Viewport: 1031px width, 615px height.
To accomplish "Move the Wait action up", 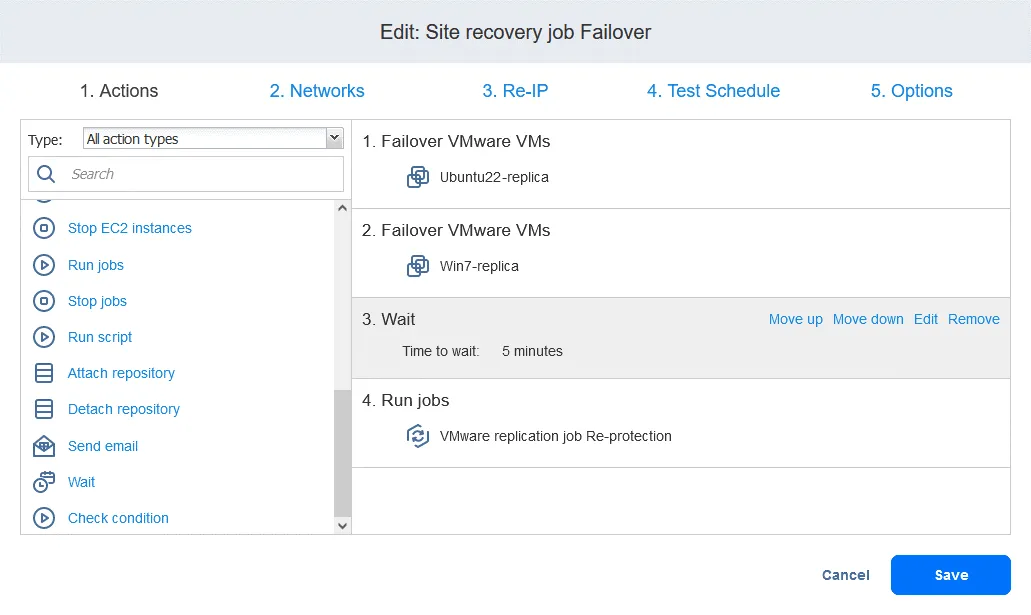I will point(795,319).
